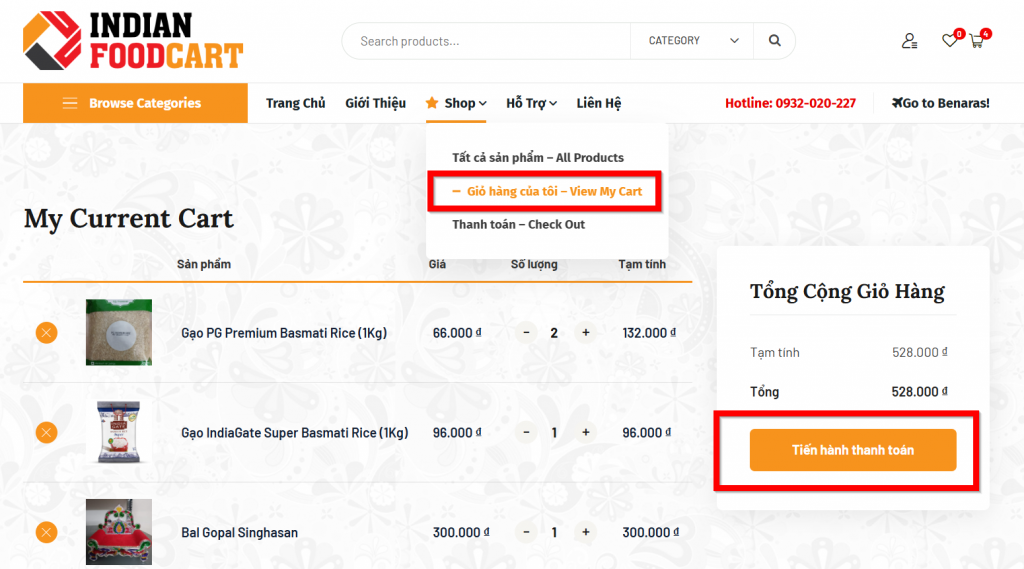Image resolution: width=1024 pixels, height=569 pixels.
Task: Open Giới Thiệu page
Action: tap(376, 103)
